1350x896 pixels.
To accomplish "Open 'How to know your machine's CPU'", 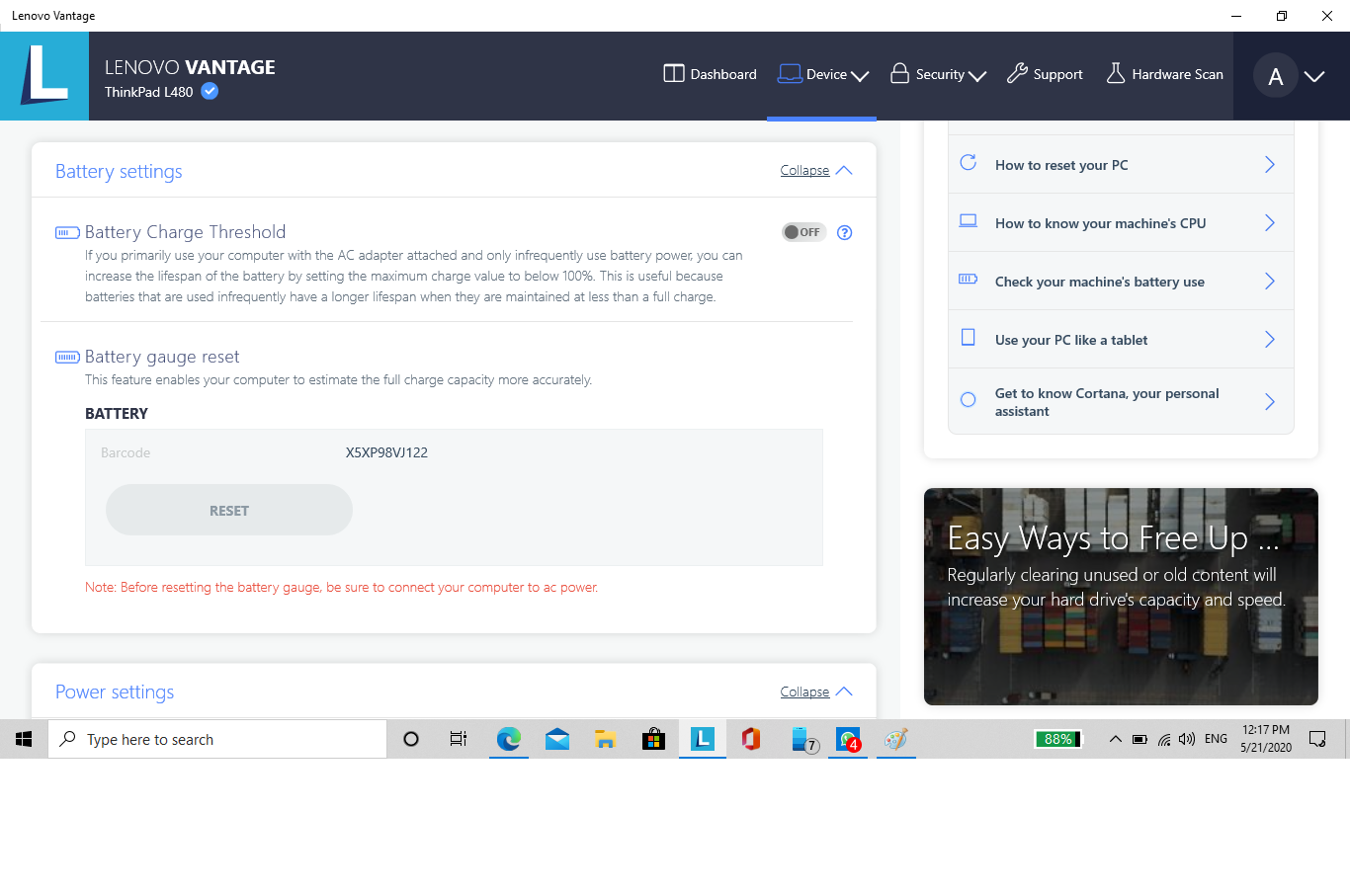I will 1121,222.
